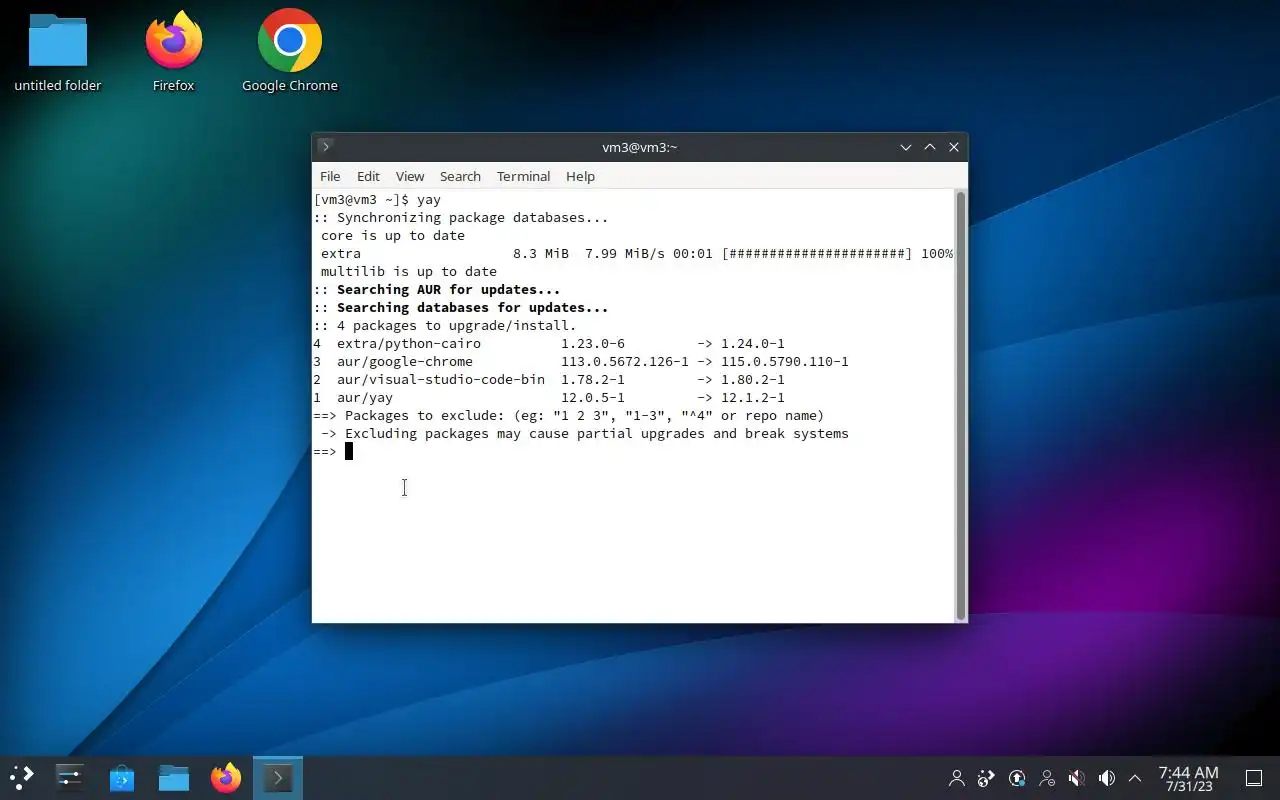The image size is (1280, 800).
Task: Click '4 packages to upgrade/install.' text
Action: [x=456, y=326]
